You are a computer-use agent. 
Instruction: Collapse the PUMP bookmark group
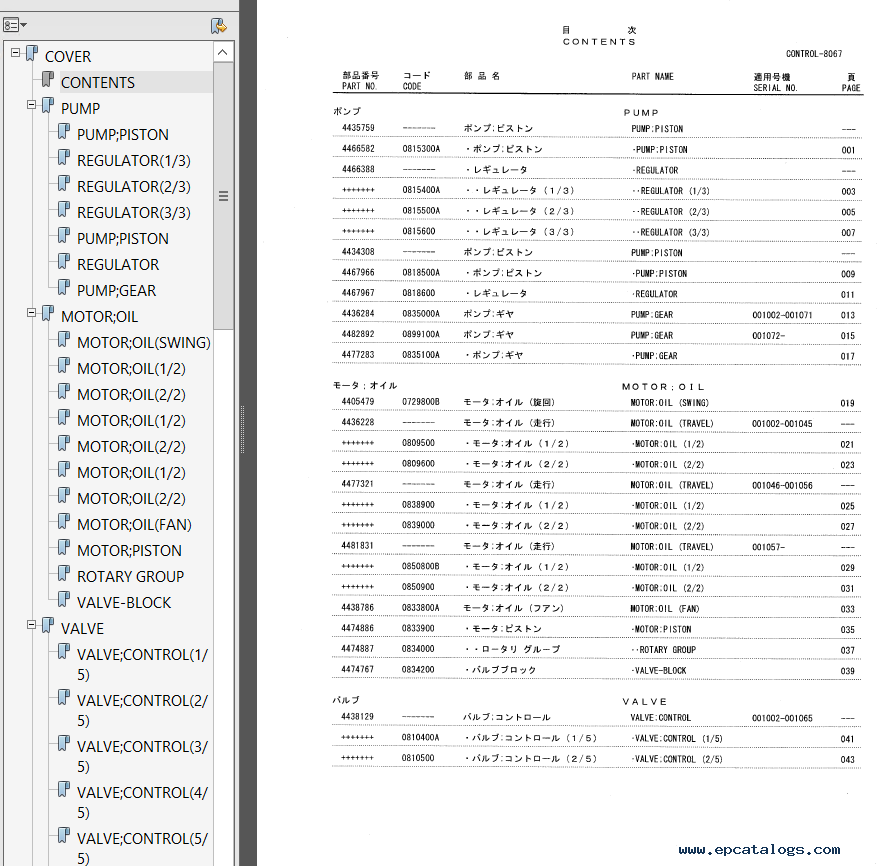click(x=31, y=105)
